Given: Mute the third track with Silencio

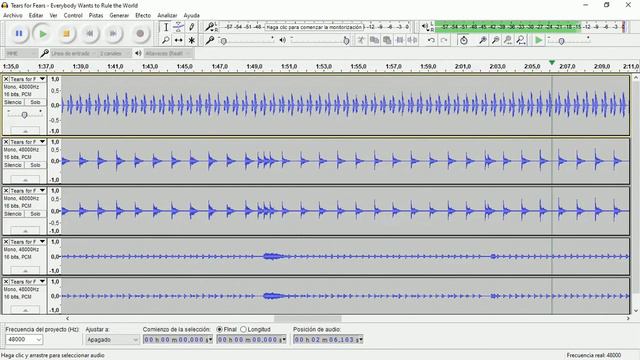Looking at the screenshot, I should pos(13,214).
